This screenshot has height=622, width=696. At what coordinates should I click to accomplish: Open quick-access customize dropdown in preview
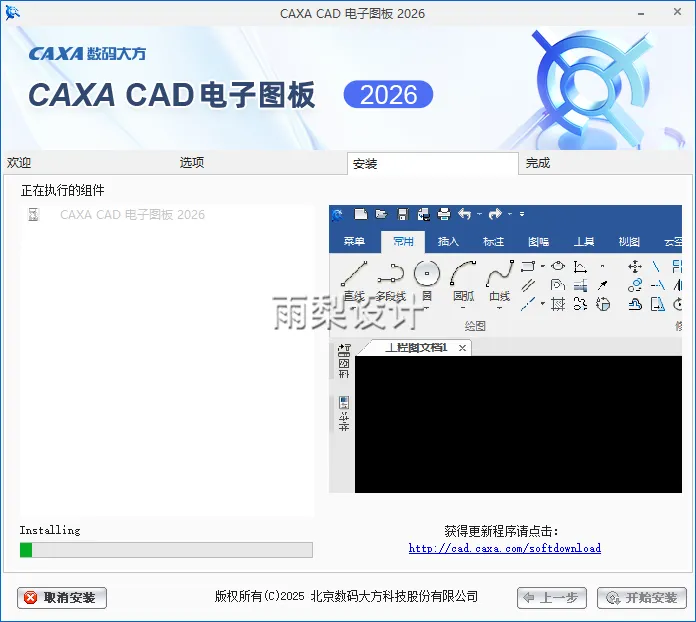pyautogui.click(x=522, y=214)
